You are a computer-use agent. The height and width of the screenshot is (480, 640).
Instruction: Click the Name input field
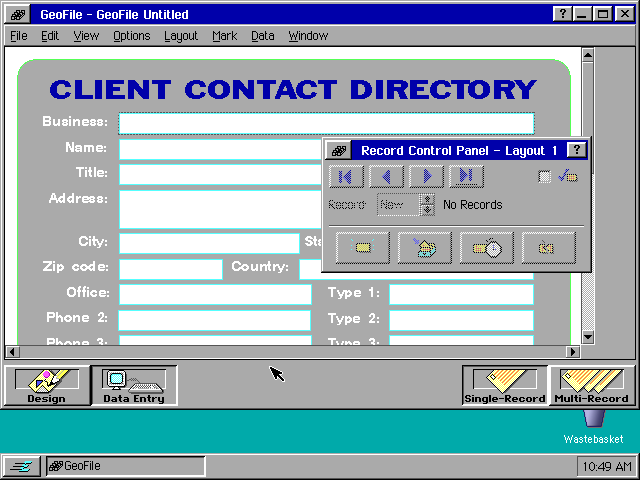tap(220, 149)
